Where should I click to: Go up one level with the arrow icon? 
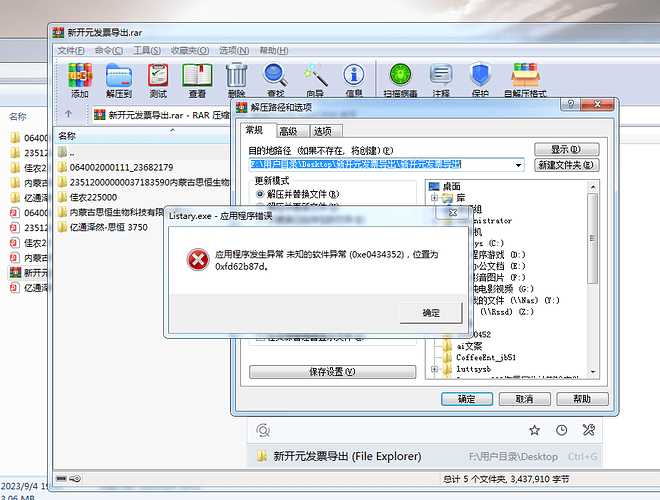click(x=68, y=114)
